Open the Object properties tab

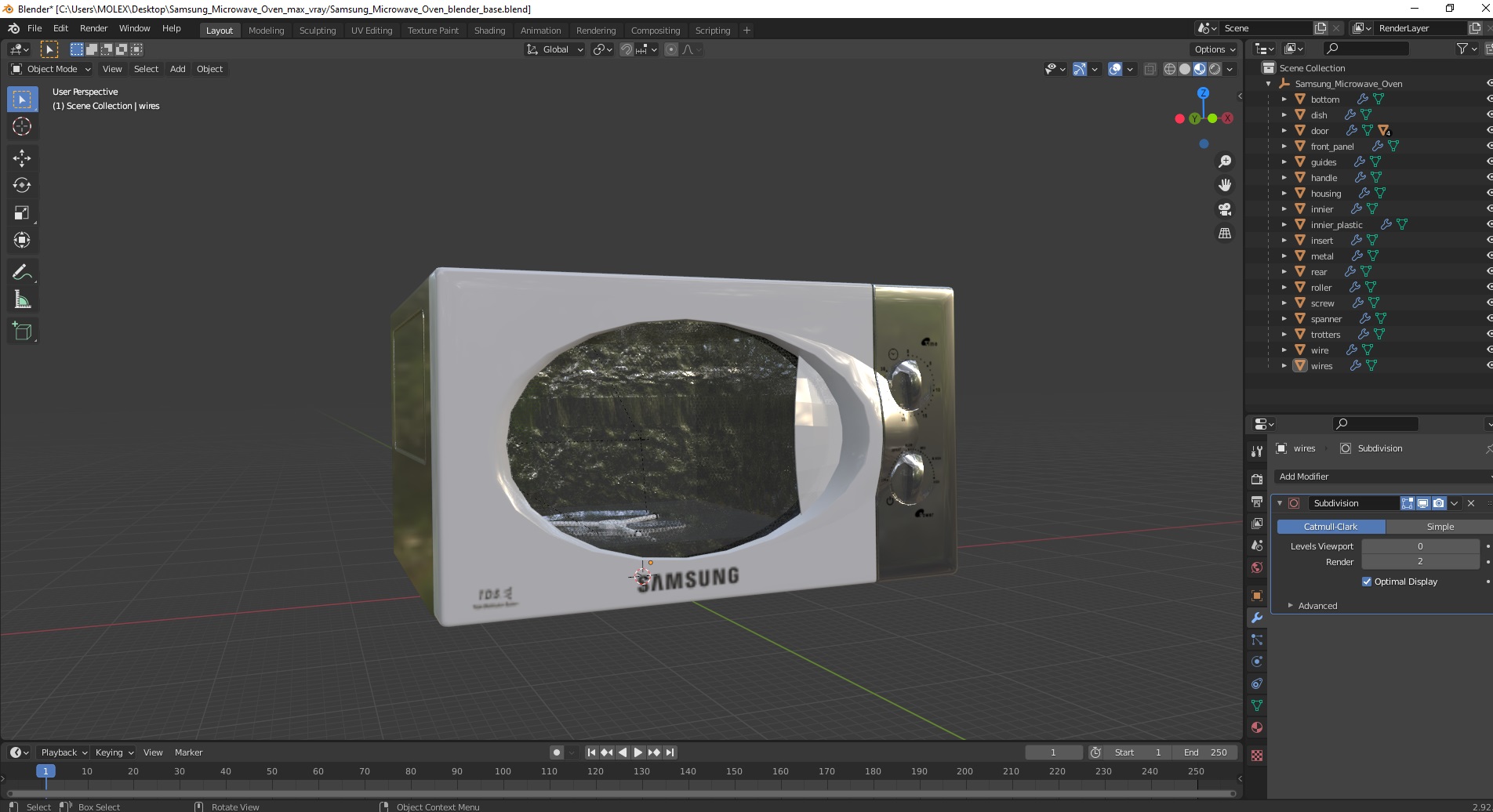pos(1257,596)
